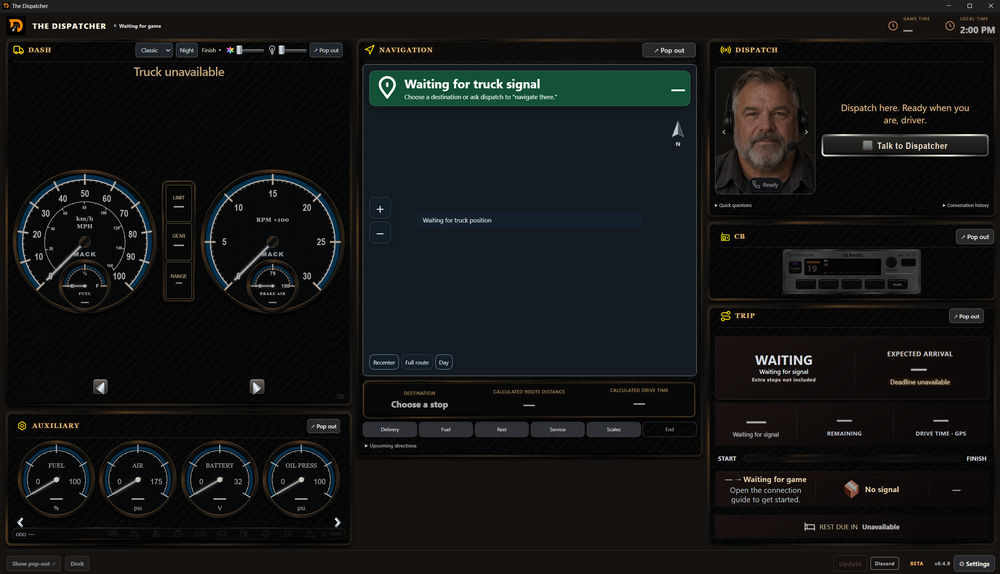Screen dimensions: 1000x574
Task: Adjust the dash brightness slider
Action: tap(291, 50)
